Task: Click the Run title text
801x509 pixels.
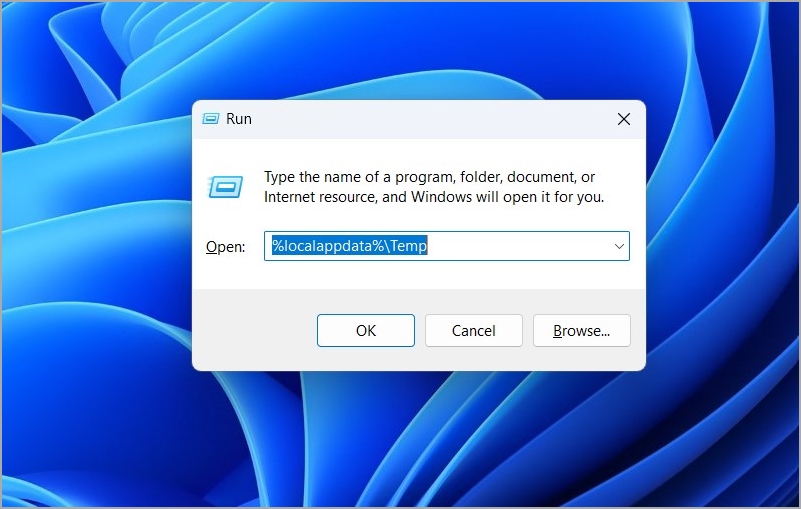Action: (x=239, y=119)
